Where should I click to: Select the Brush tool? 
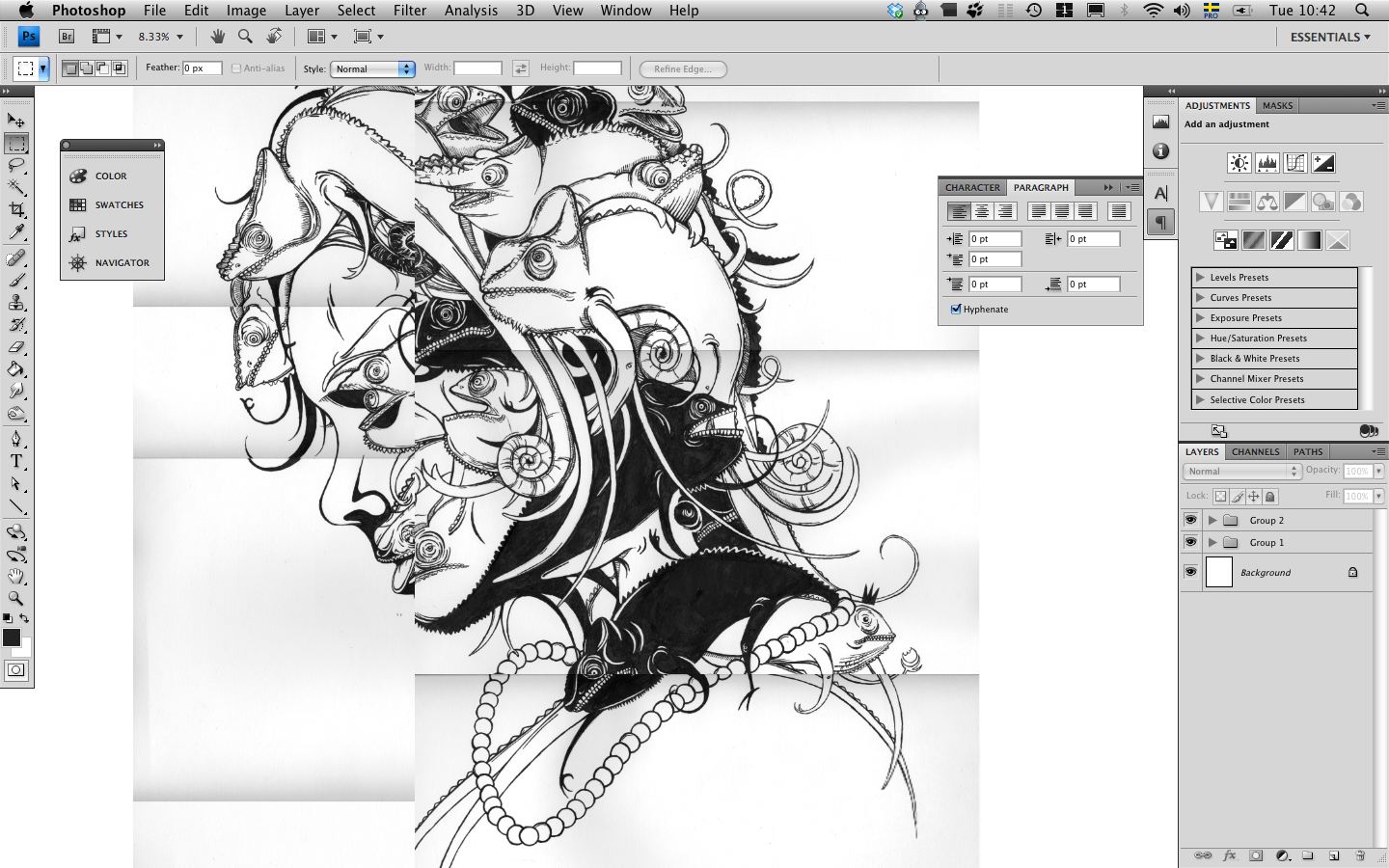16,280
